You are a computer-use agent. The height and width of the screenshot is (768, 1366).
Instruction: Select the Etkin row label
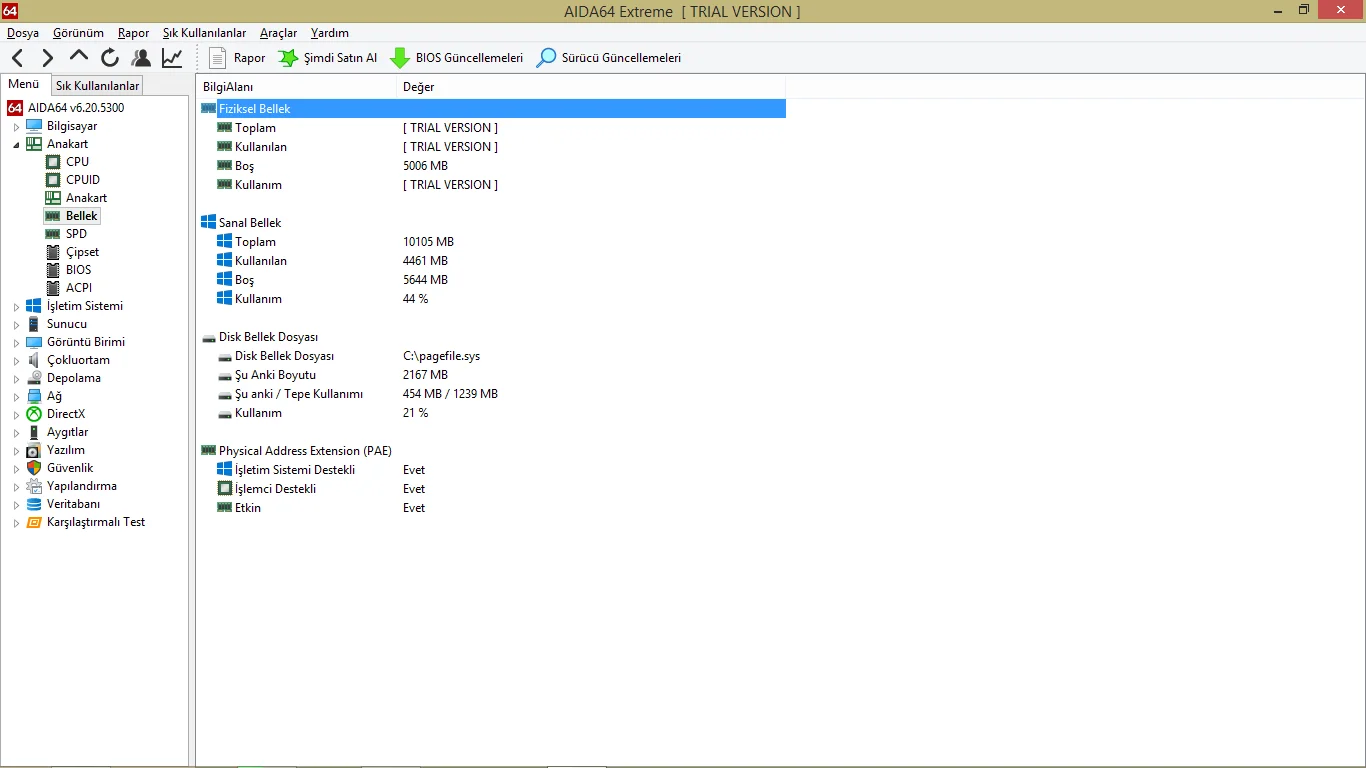pos(248,508)
